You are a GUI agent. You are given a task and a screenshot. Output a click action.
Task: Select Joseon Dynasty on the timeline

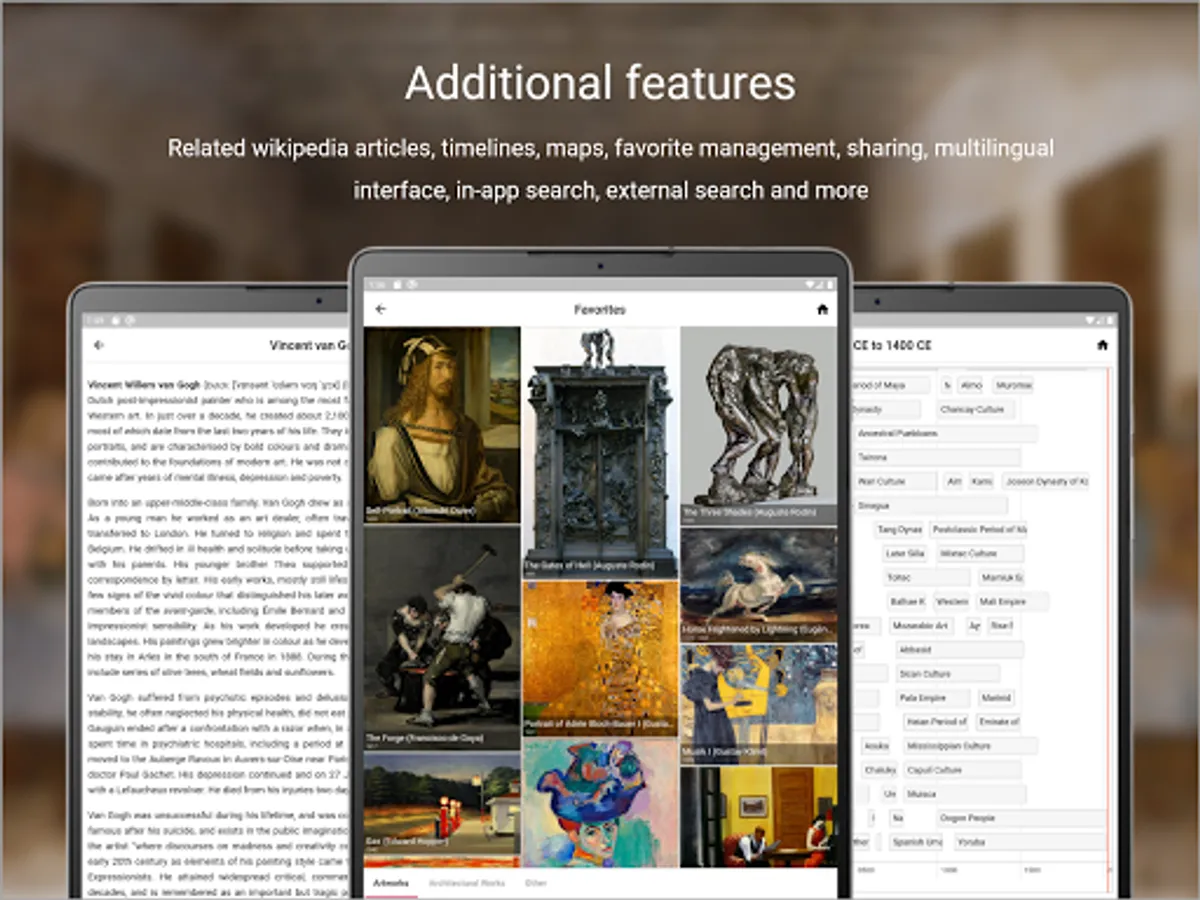(1045, 481)
